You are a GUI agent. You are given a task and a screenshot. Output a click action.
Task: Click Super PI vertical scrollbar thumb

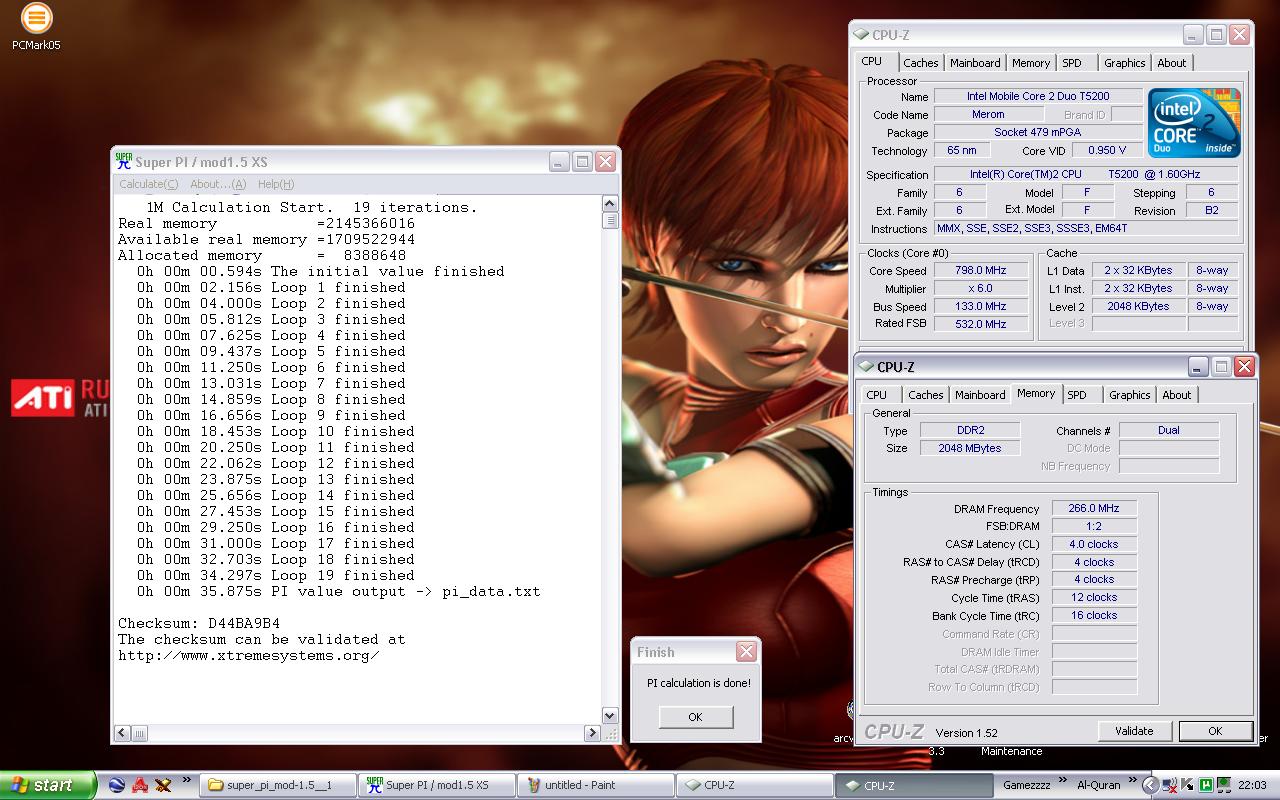coord(610,220)
